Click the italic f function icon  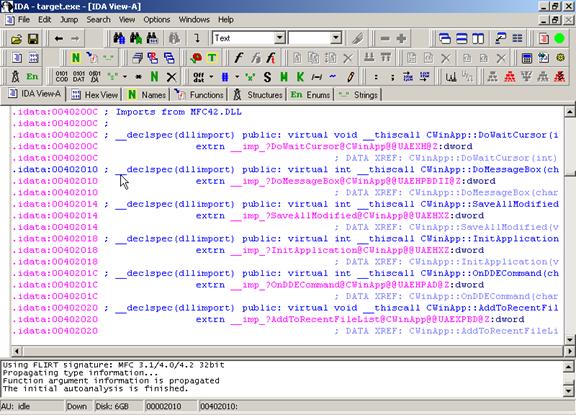[x=238, y=58]
